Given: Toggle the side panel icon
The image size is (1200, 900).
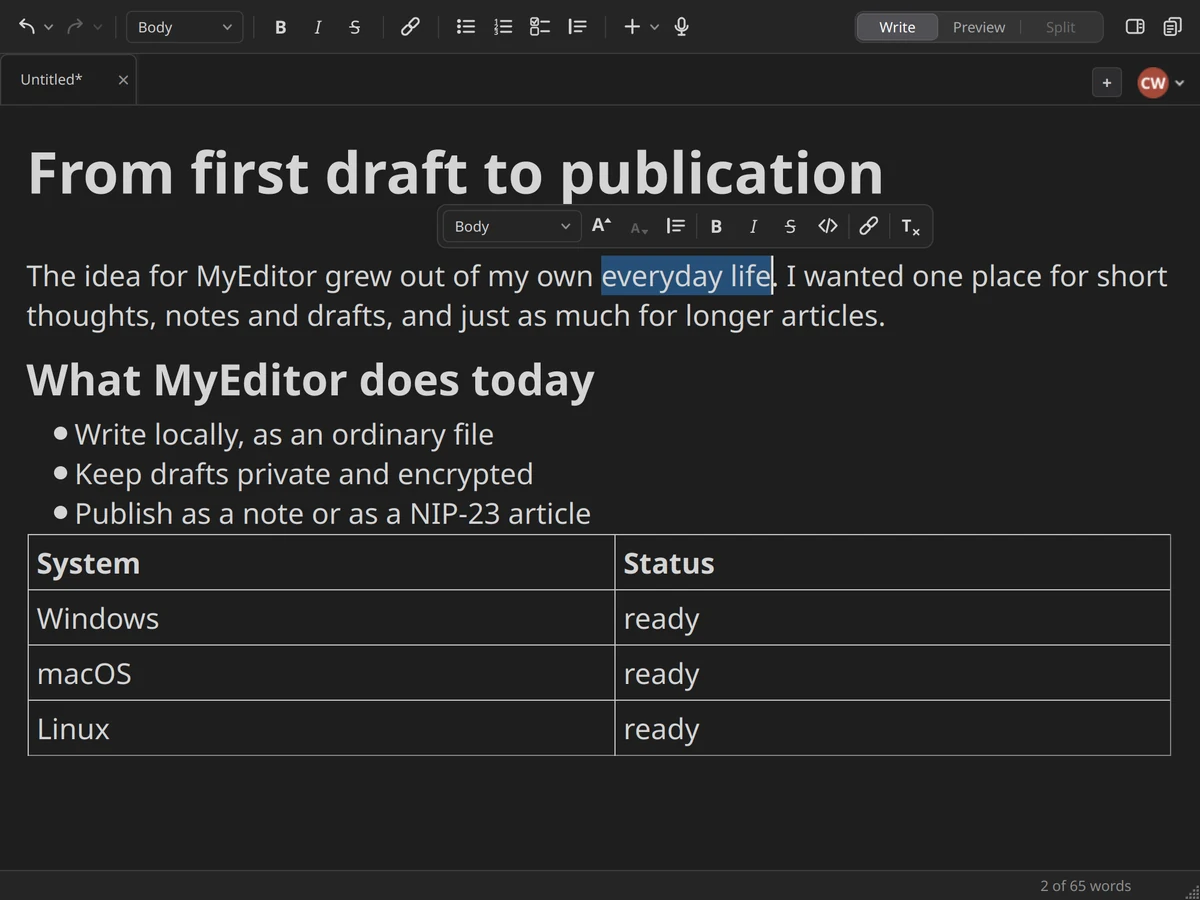Looking at the screenshot, I should pyautogui.click(x=1135, y=27).
